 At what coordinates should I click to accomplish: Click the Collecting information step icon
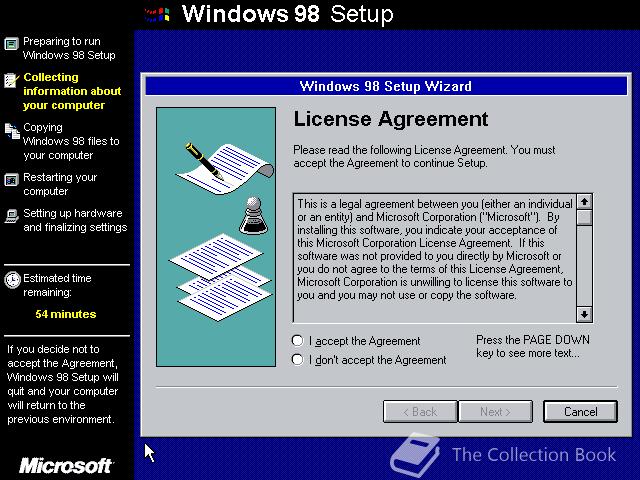pos(11,80)
